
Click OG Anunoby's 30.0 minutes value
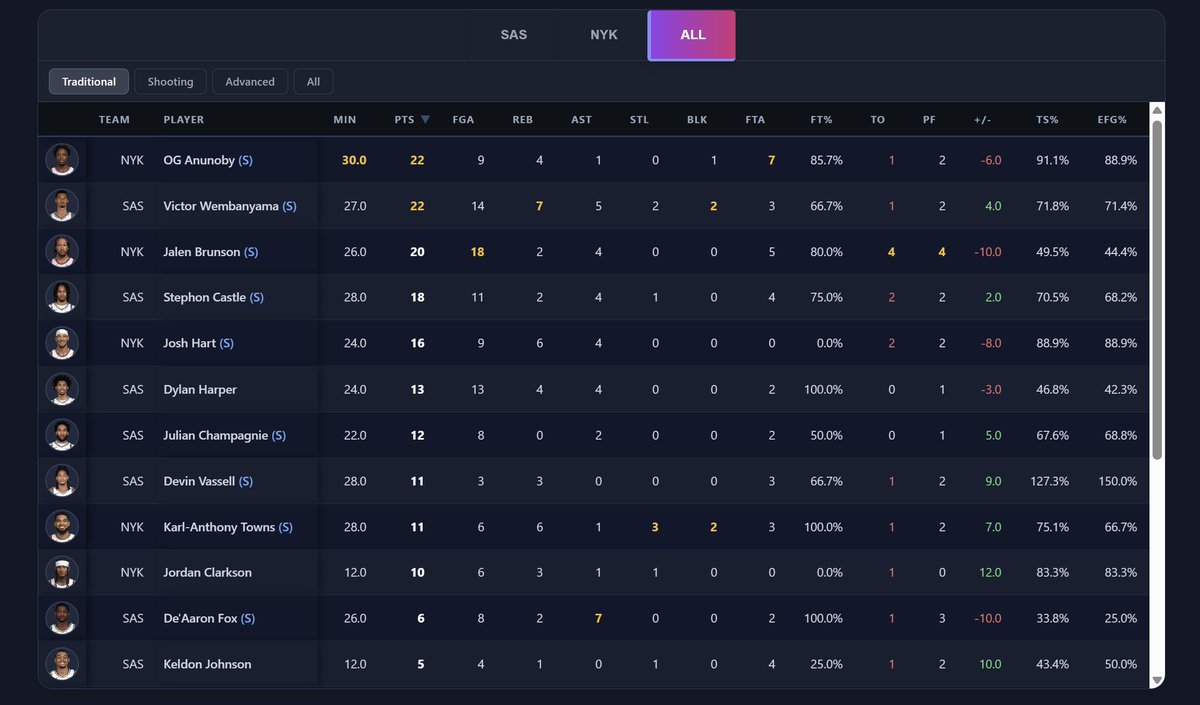pos(354,160)
